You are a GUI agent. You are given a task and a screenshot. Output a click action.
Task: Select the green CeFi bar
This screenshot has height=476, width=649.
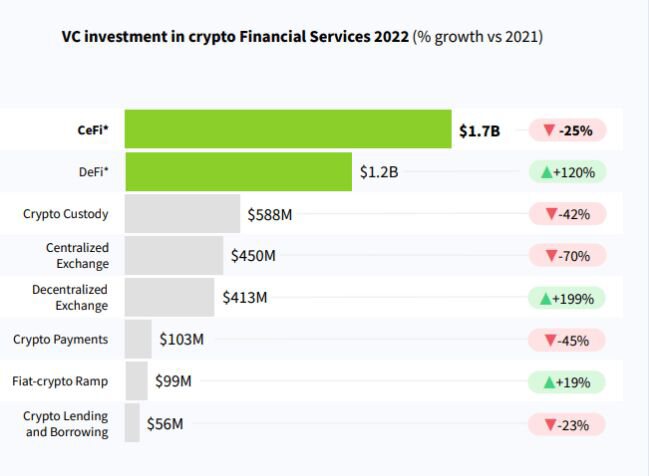(288, 130)
